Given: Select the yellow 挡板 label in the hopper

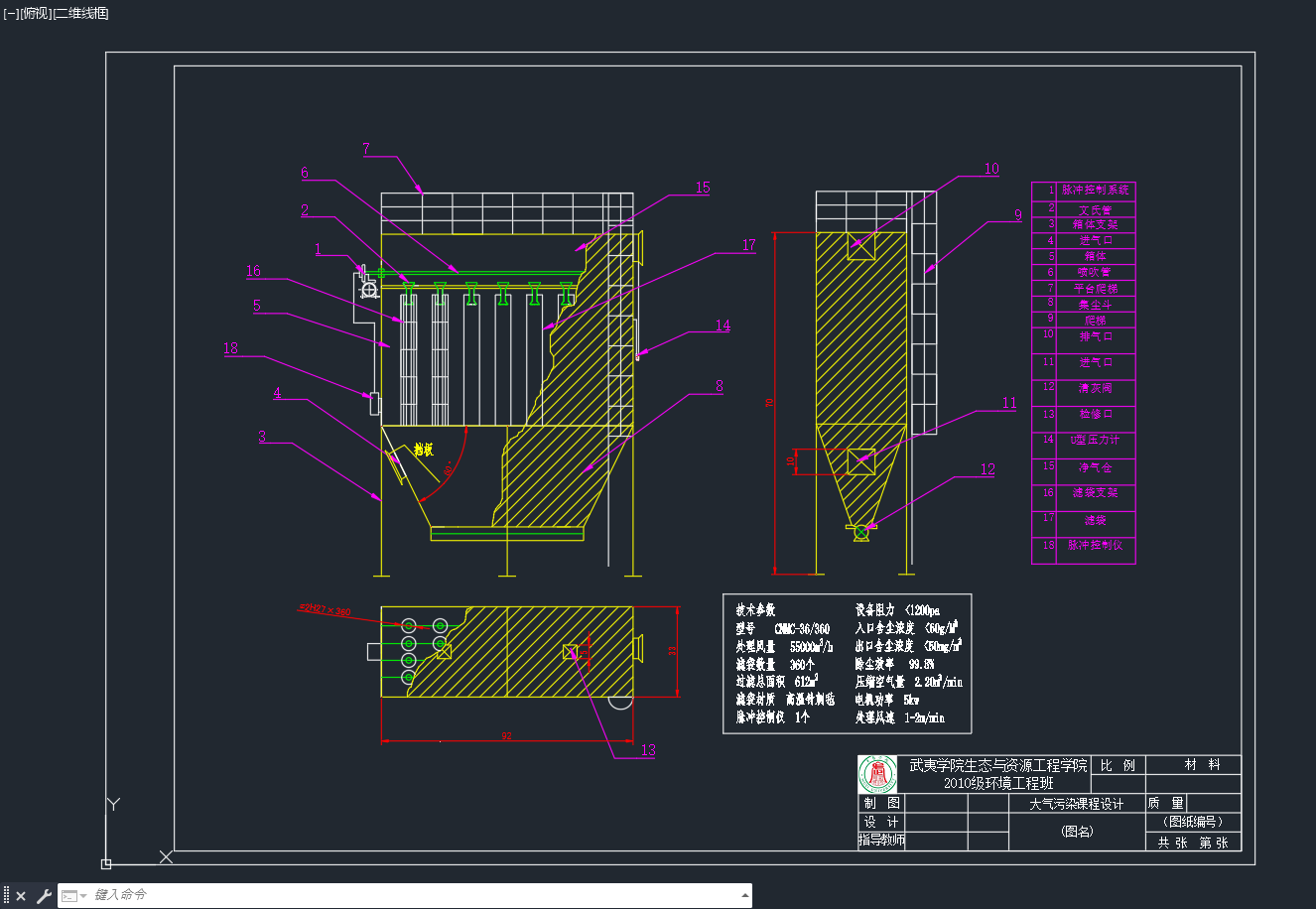Looking at the screenshot, I should [x=424, y=451].
